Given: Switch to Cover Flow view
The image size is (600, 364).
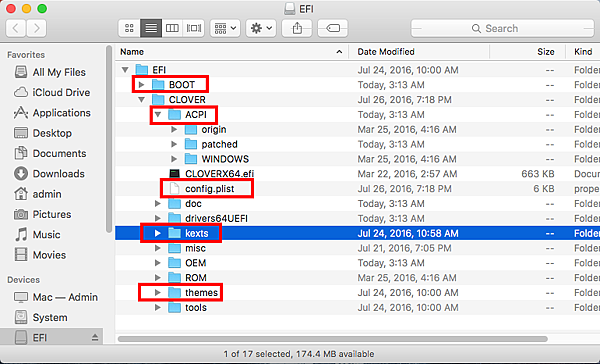Looking at the screenshot, I should [194, 28].
